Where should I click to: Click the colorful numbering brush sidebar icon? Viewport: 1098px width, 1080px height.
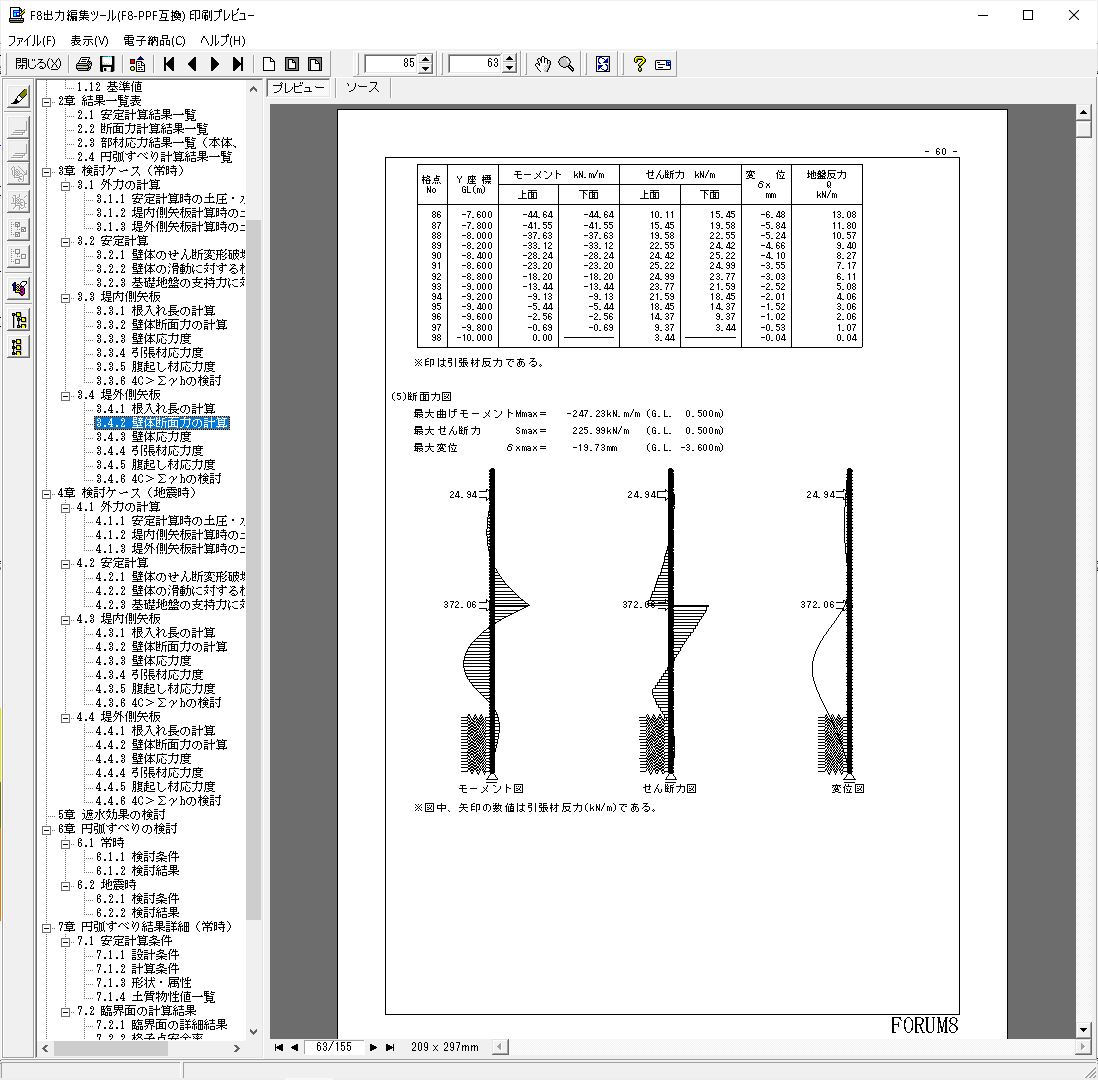19,288
